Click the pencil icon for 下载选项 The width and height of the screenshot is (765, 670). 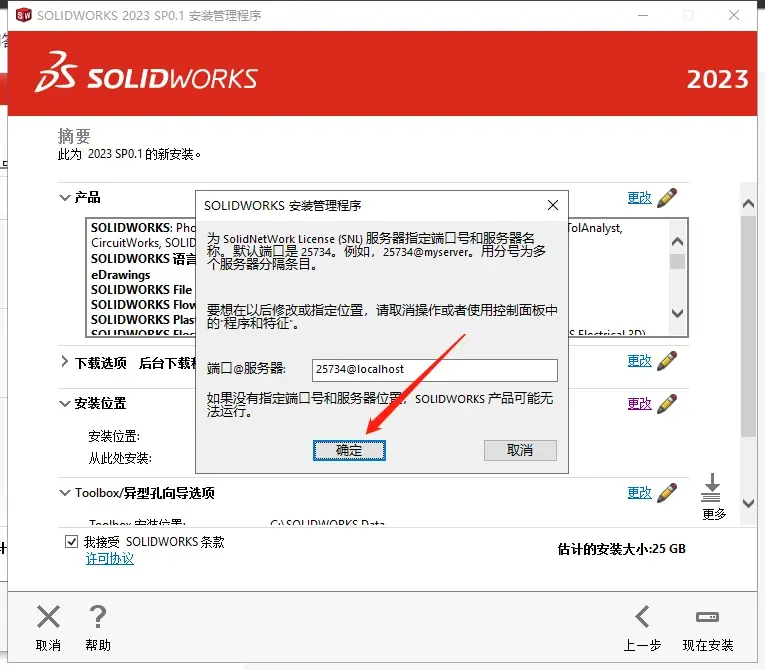tap(666, 361)
